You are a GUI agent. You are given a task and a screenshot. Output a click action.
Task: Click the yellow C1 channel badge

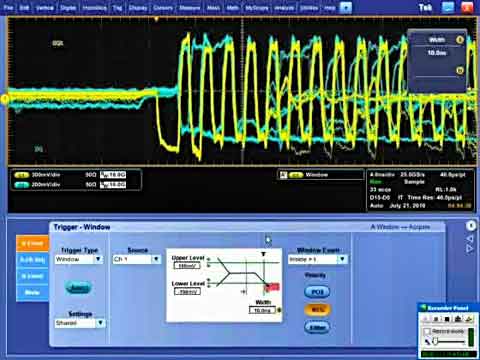(x=22, y=175)
